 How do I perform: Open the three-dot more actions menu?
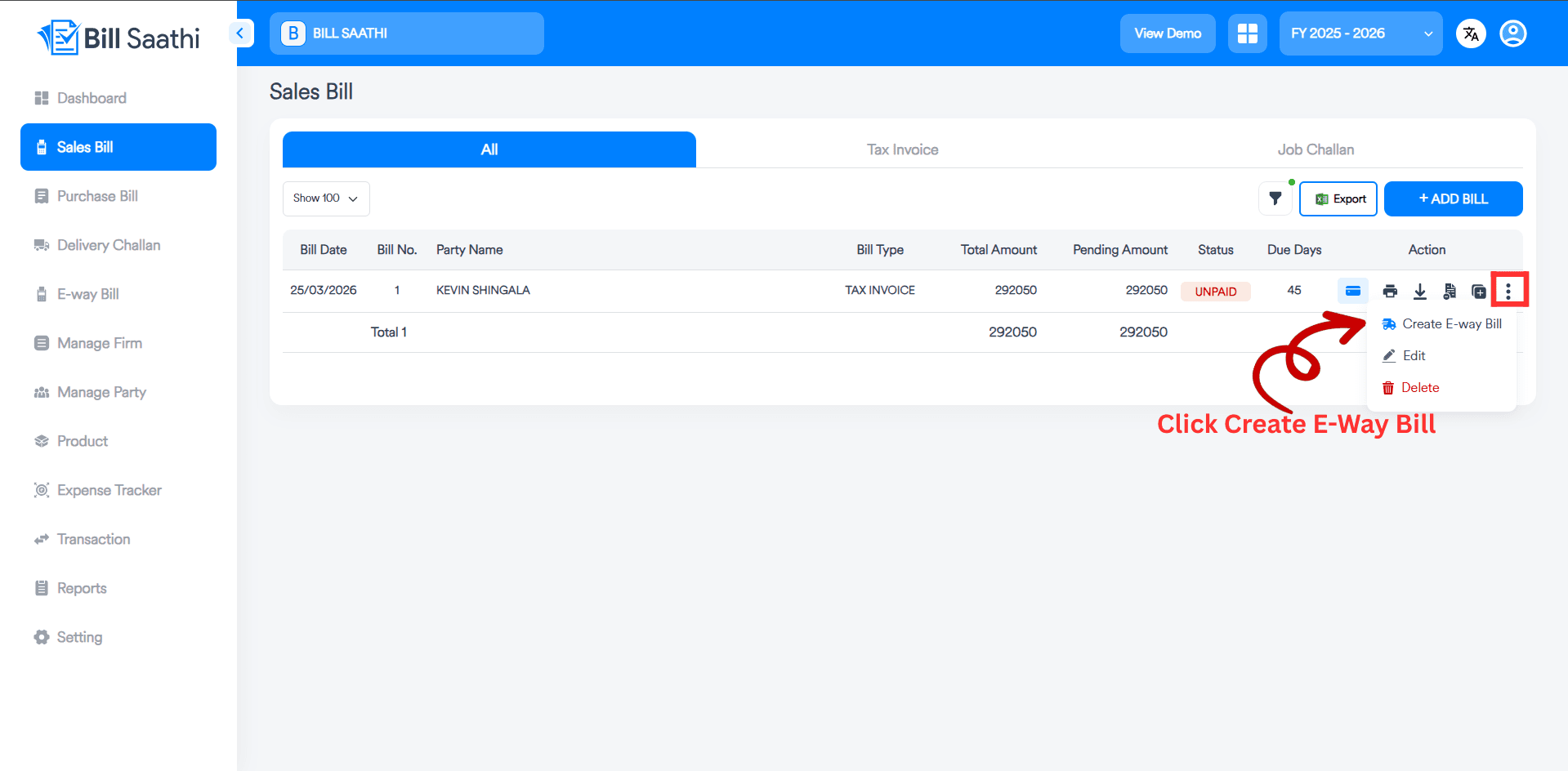1508,290
